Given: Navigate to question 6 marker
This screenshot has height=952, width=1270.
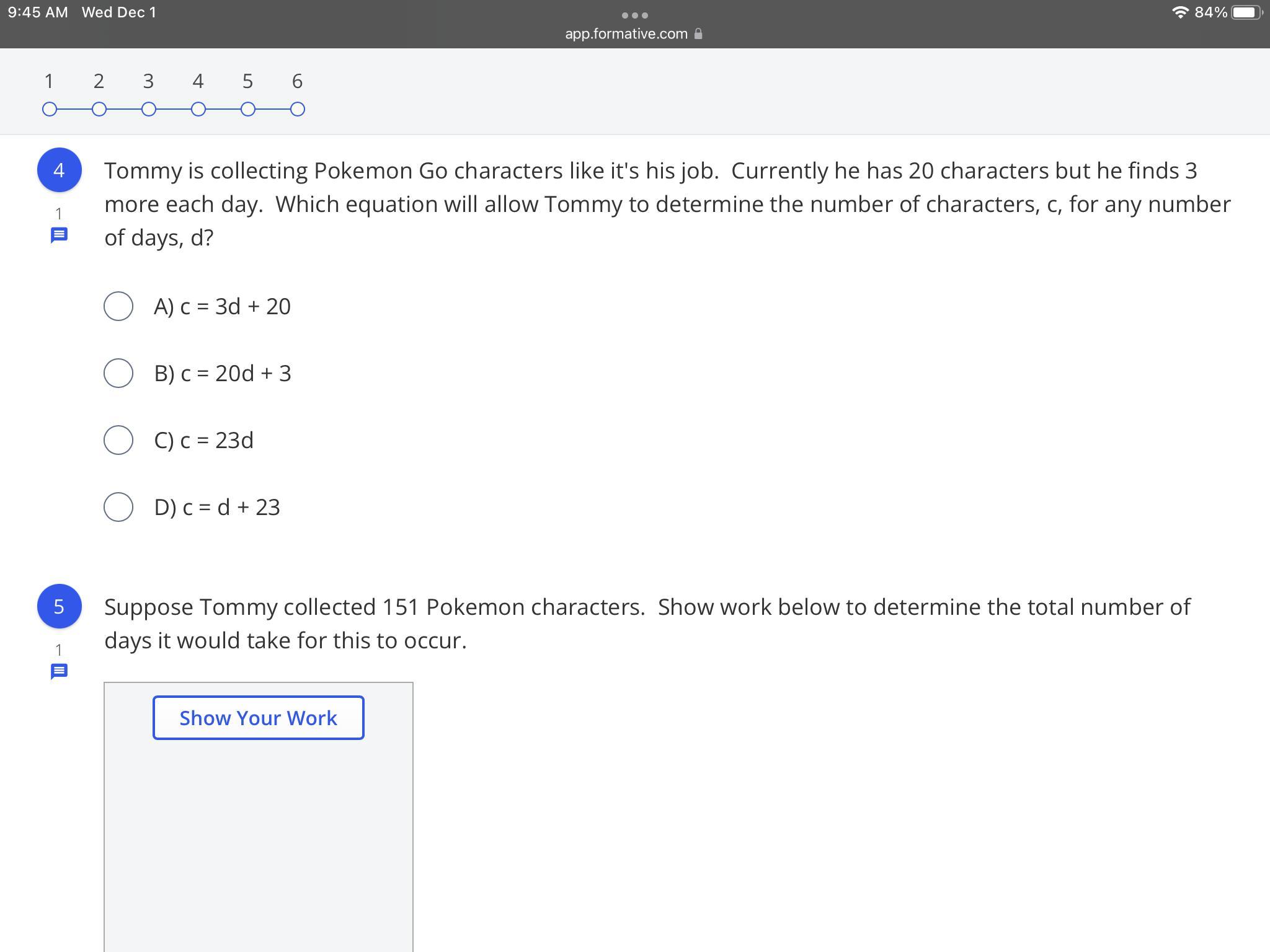Looking at the screenshot, I should [x=298, y=110].
